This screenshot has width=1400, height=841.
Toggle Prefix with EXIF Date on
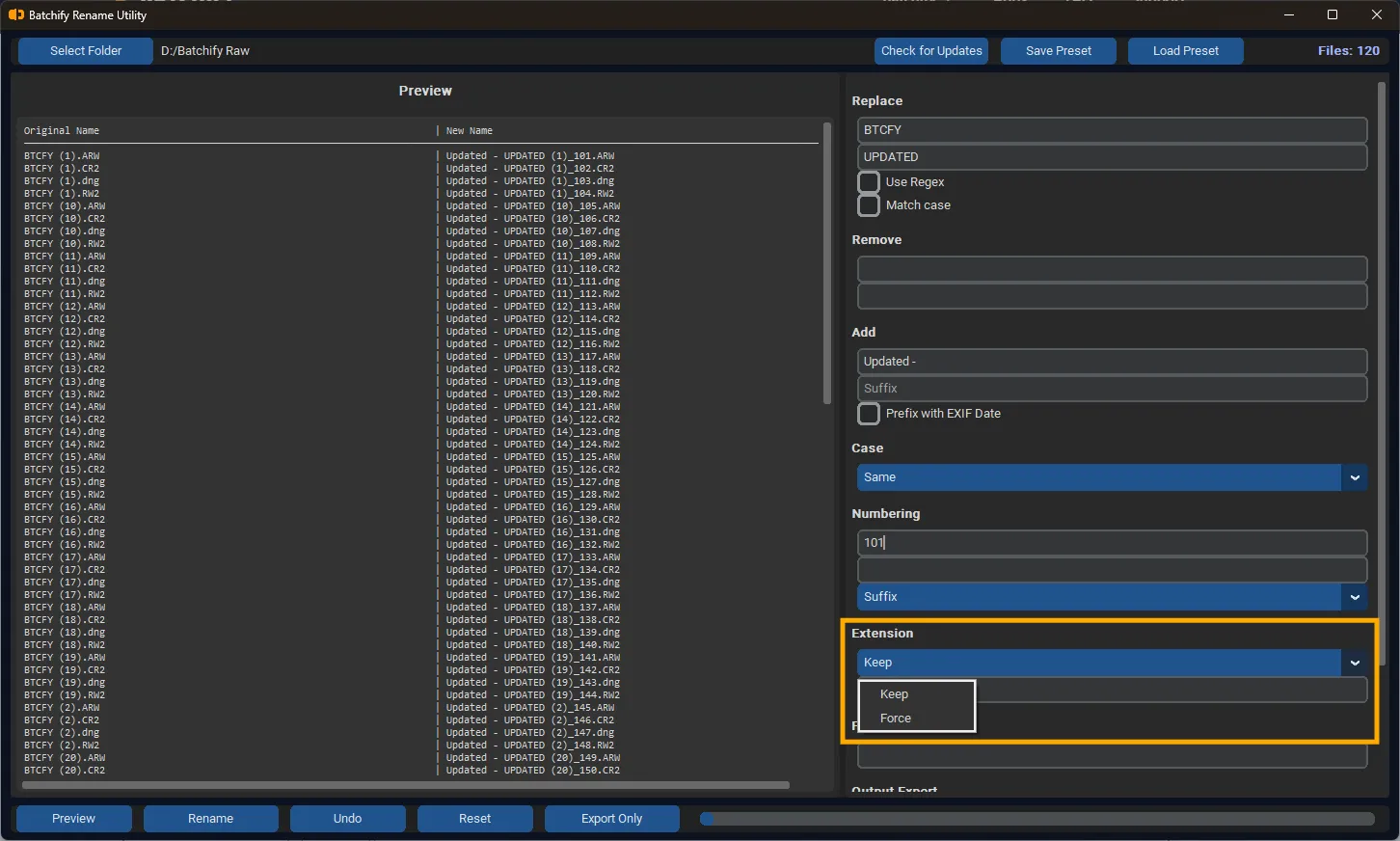coord(868,413)
